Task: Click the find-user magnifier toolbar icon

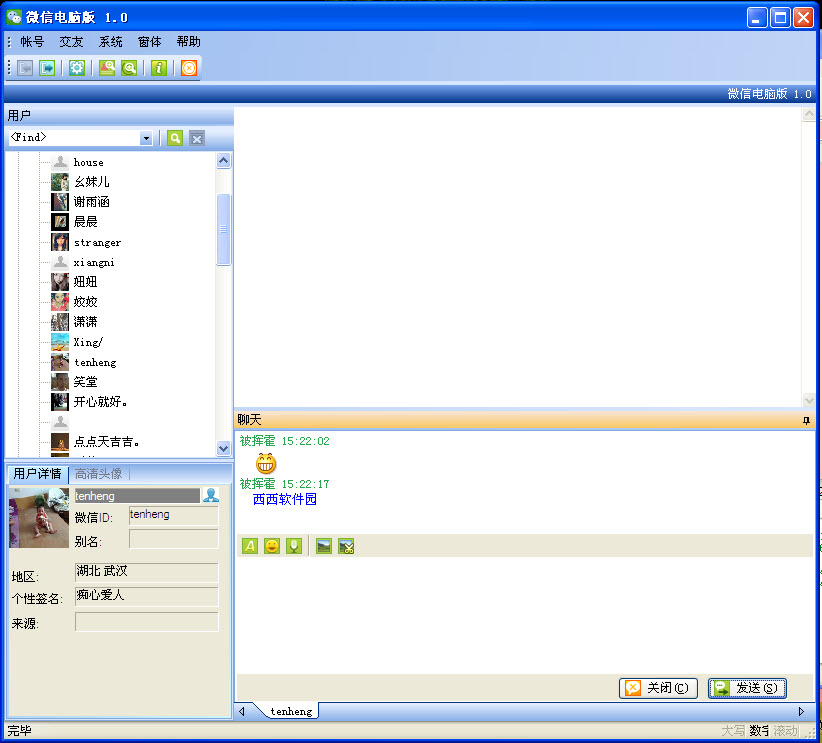Action: point(107,68)
